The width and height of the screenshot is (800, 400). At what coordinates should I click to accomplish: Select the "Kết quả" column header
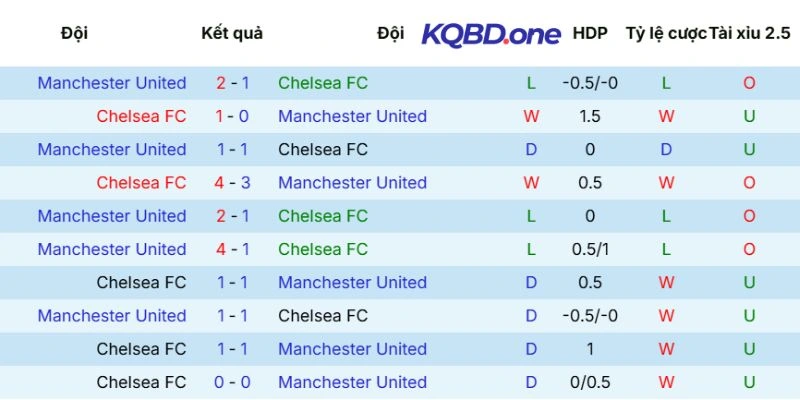[x=232, y=34]
